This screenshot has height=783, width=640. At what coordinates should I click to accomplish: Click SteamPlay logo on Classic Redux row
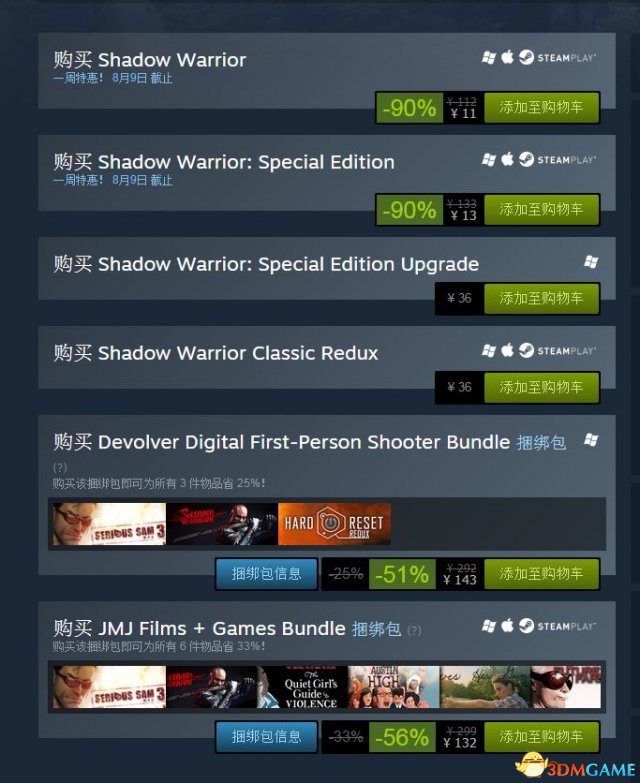(x=557, y=351)
